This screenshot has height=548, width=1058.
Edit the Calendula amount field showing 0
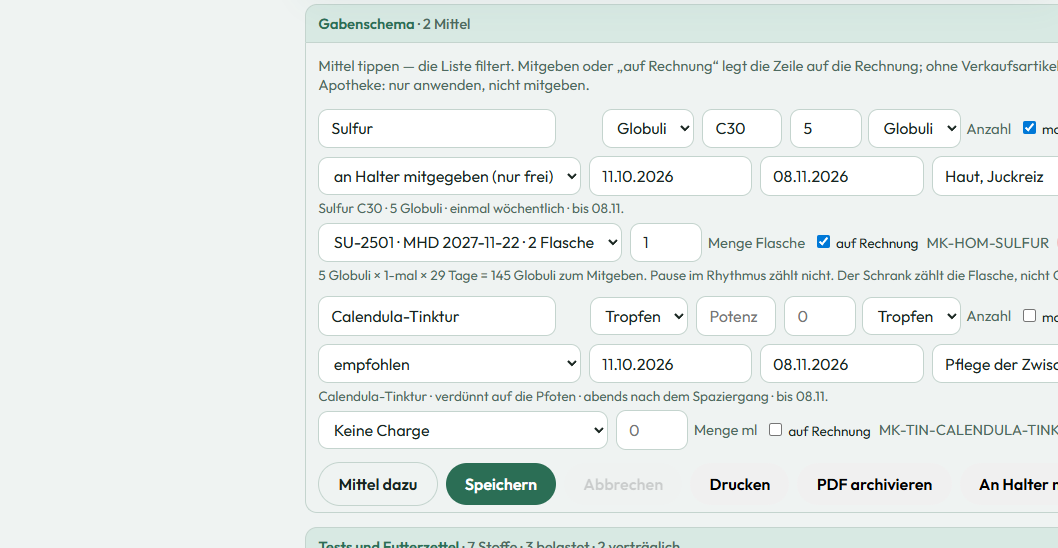pos(820,316)
